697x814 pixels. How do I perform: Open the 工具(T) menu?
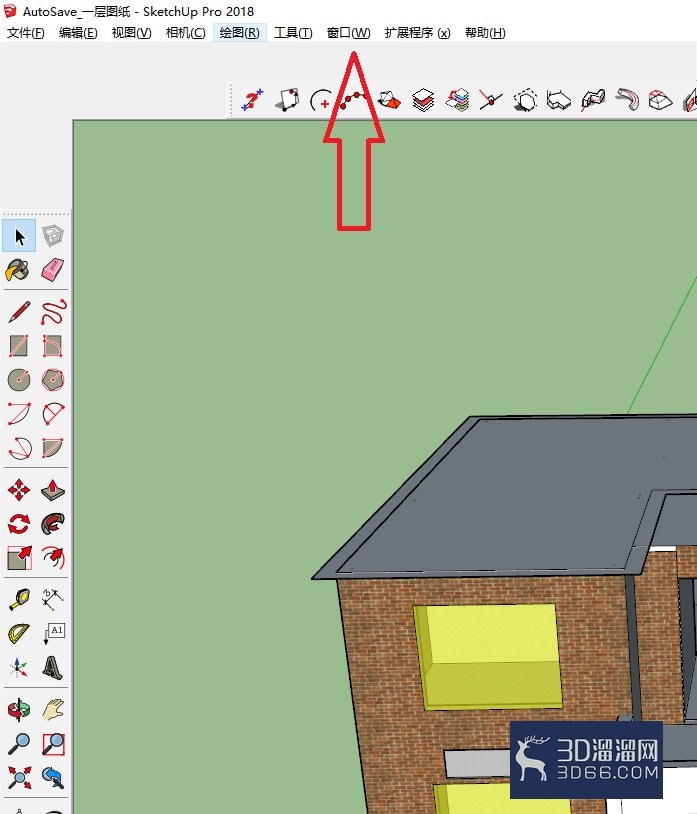(x=293, y=33)
